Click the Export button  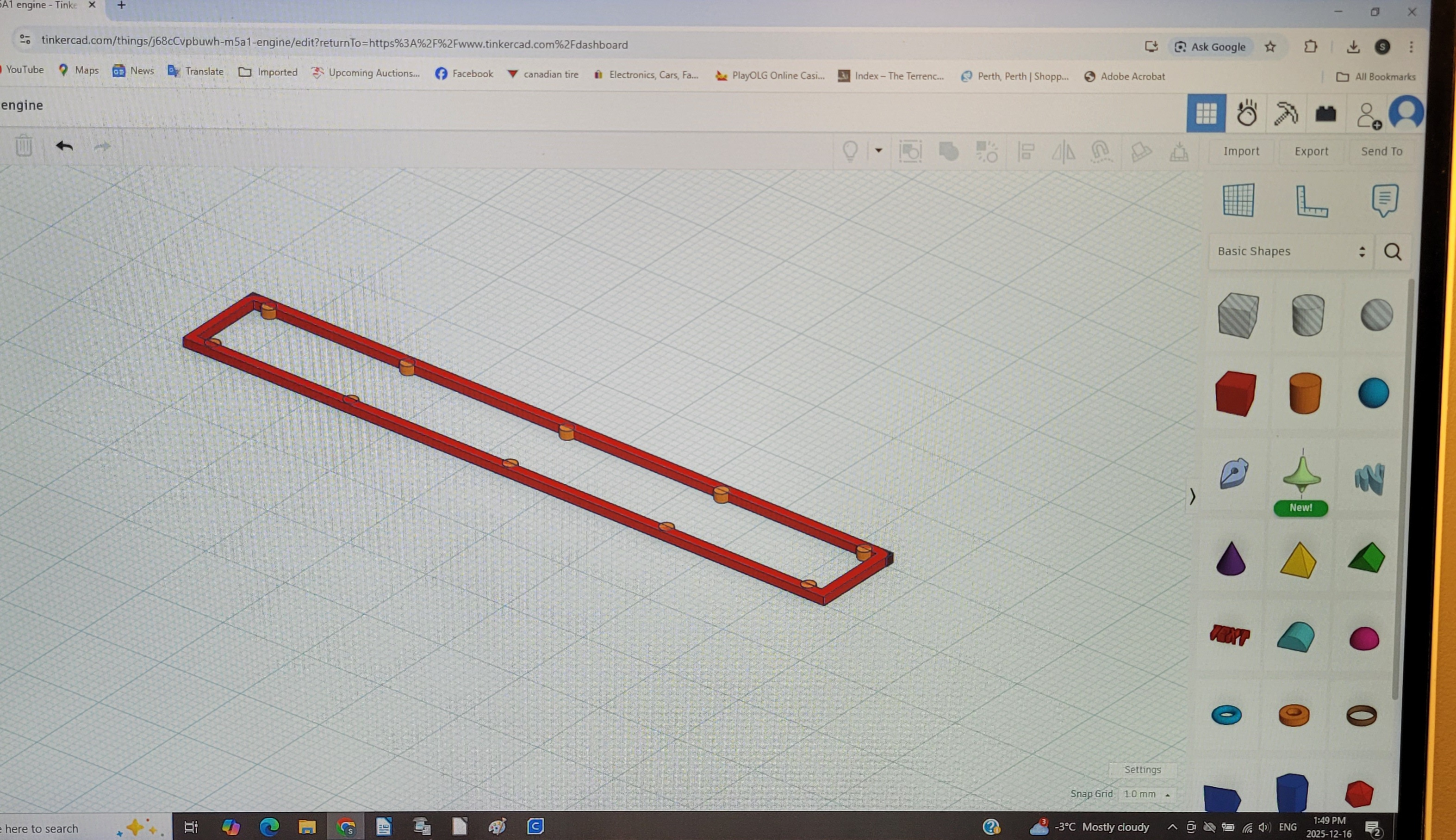point(1311,151)
